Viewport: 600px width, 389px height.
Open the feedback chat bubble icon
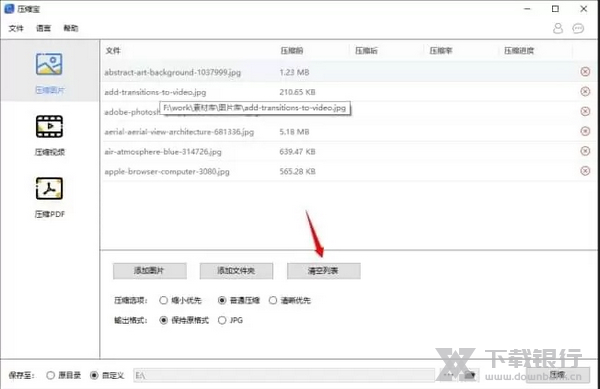tap(578, 28)
